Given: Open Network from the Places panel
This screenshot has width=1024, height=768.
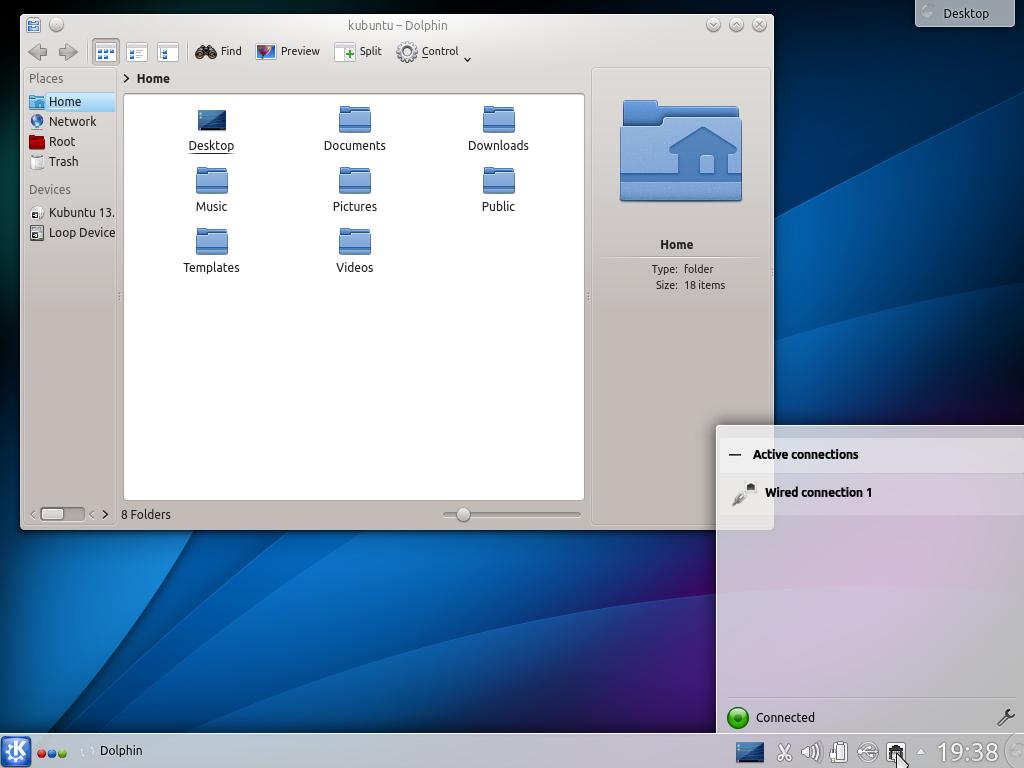Looking at the screenshot, I should tap(72, 121).
